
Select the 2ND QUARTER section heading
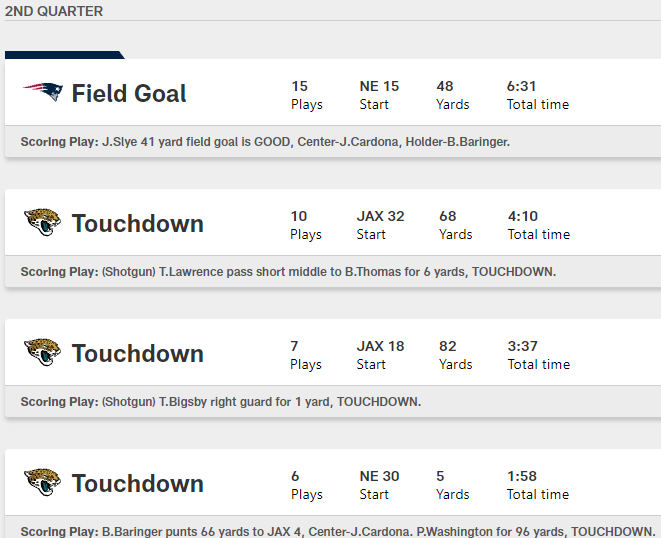54,11
